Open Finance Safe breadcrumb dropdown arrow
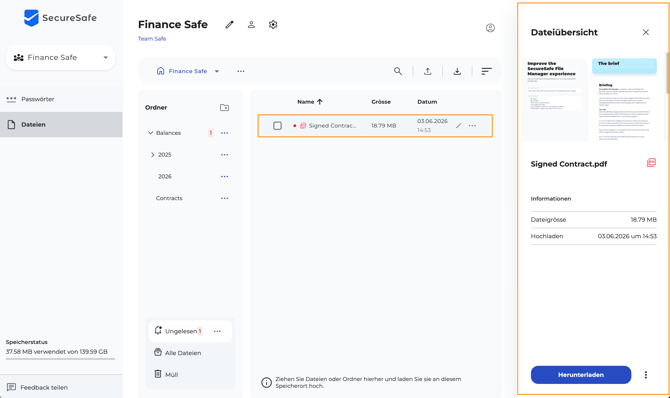This screenshot has width=670, height=398. (217, 71)
